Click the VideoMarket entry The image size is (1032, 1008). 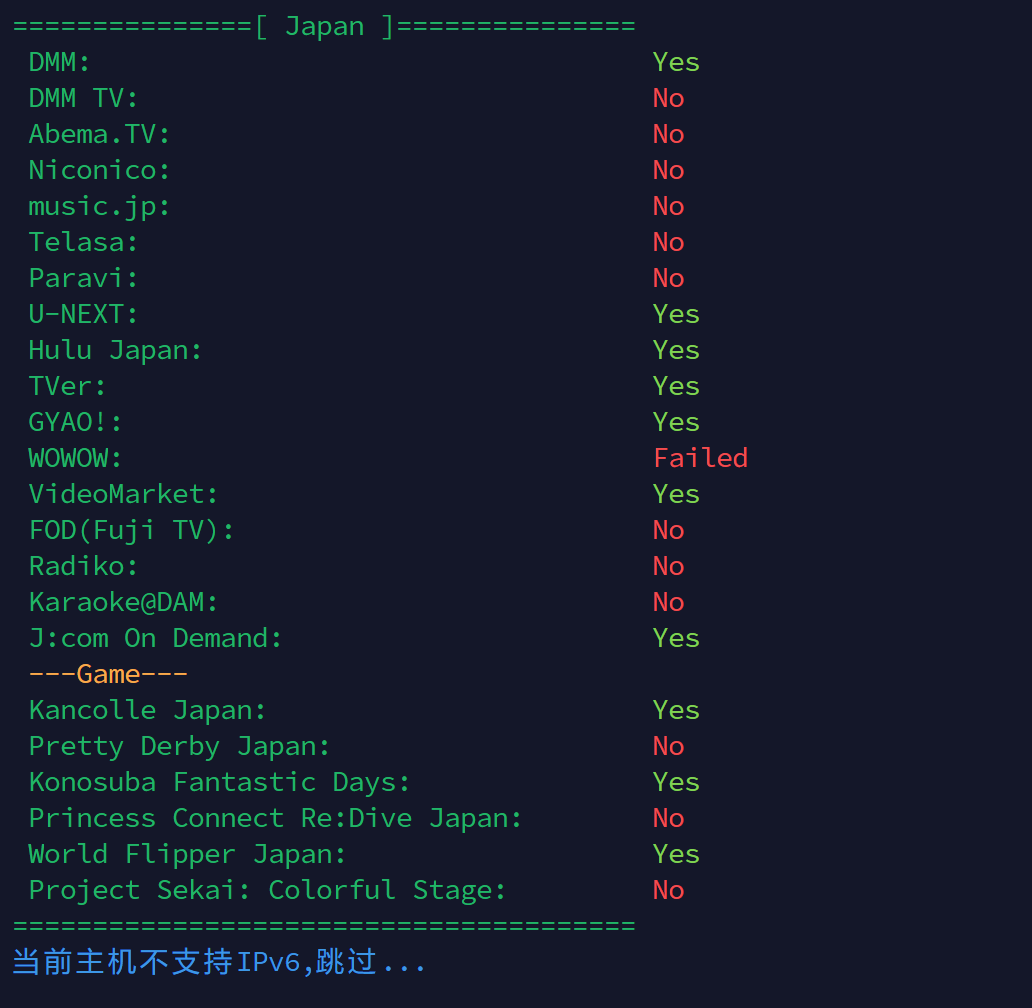[123, 494]
